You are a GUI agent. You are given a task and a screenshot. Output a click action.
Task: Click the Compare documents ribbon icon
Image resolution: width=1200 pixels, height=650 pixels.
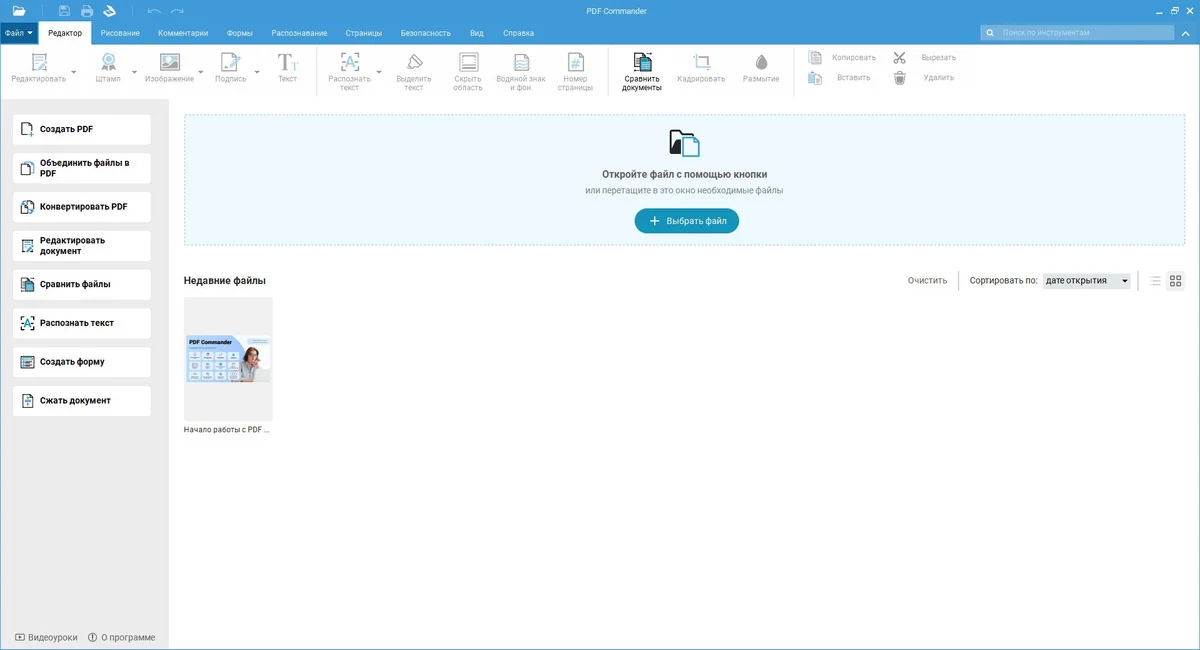tap(642, 64)
